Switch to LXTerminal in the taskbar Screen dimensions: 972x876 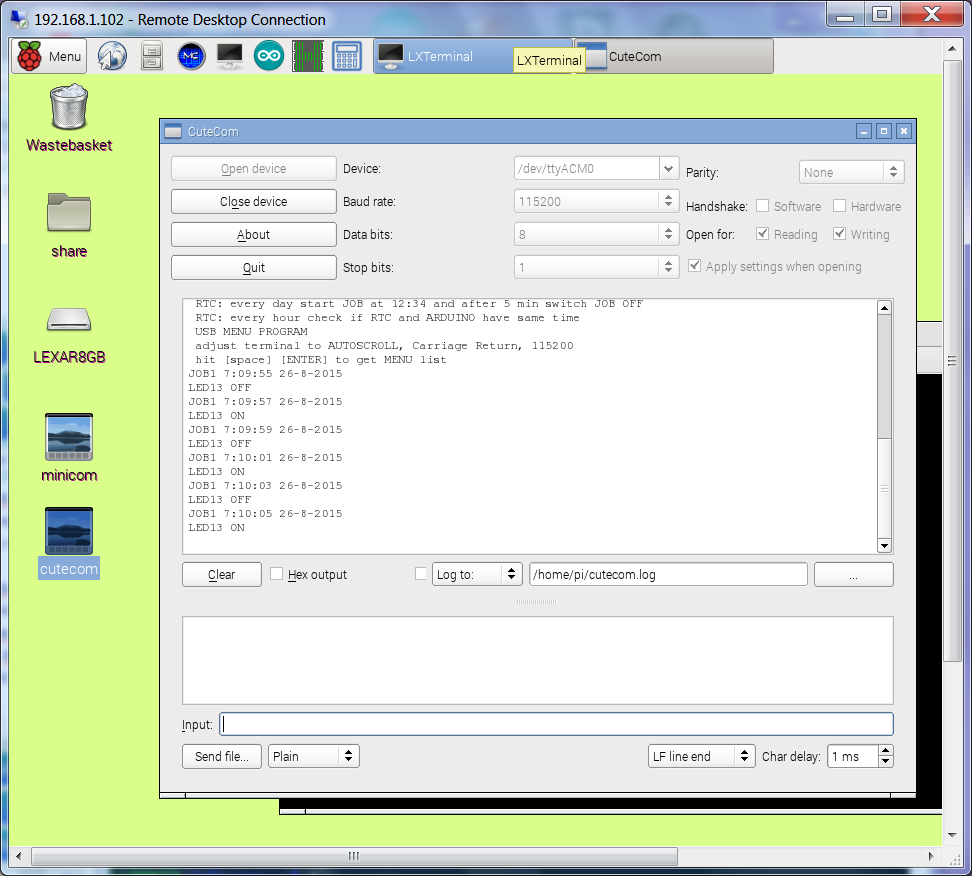(440, 57)
